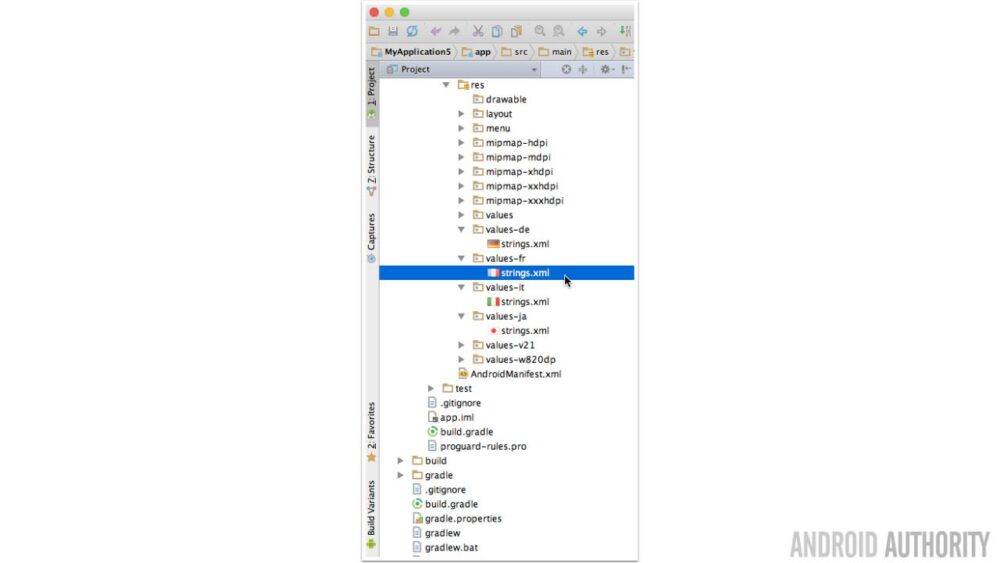Click the Cut scissors icon
Image resolution: width=1000 pixels, height=563 pixels.
[478, 31]
